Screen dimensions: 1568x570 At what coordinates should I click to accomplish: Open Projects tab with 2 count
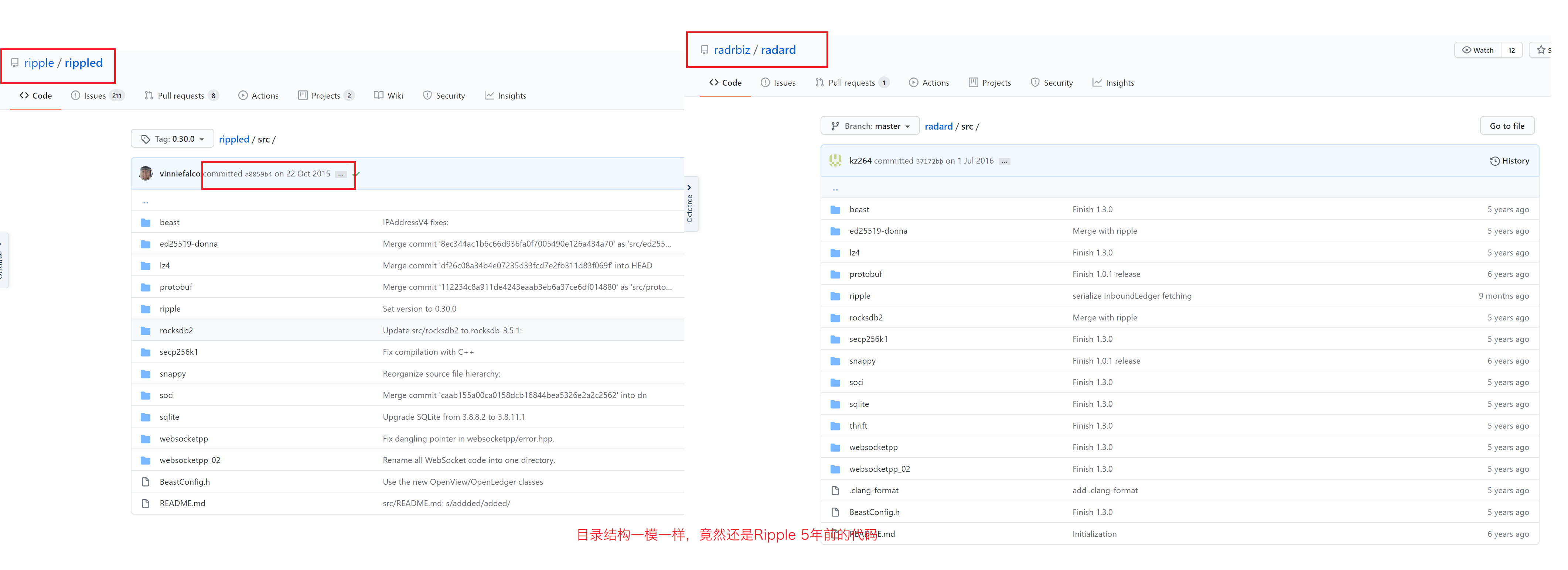326,96
